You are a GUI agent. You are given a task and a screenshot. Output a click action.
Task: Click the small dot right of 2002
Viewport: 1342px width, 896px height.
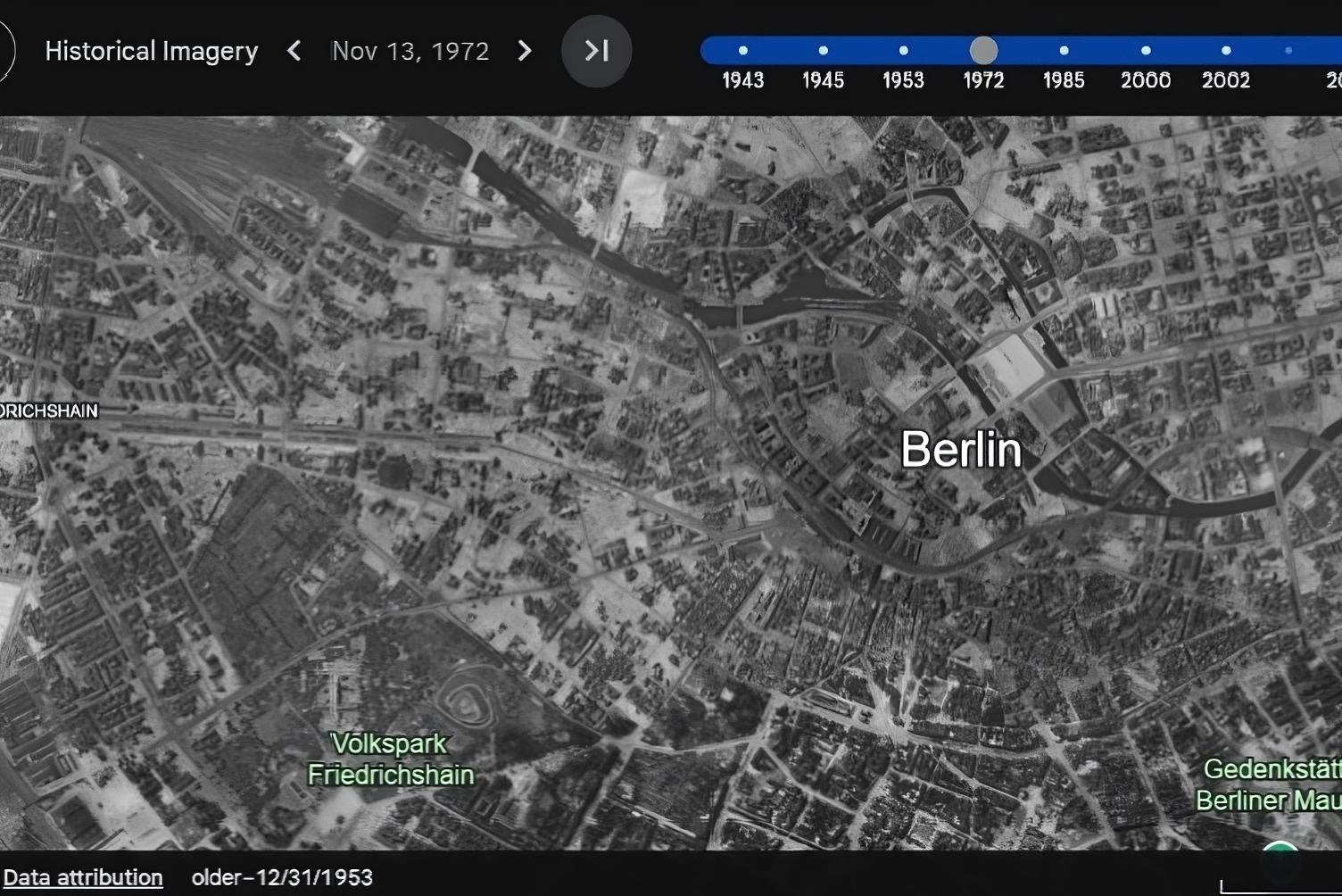tap(1288, 51)
